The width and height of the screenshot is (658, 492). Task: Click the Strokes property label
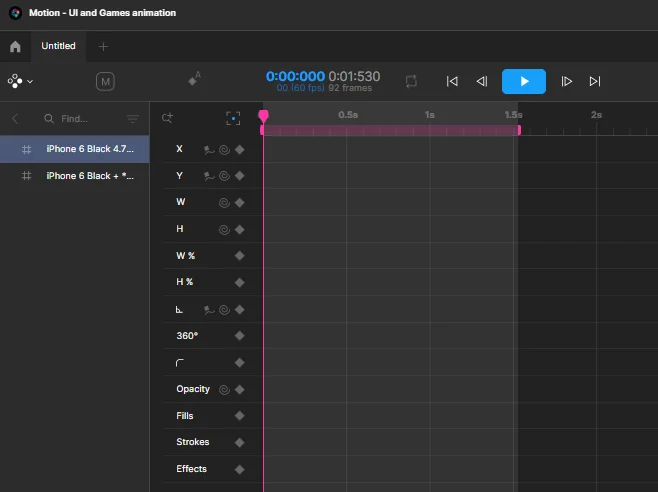(x=193, y=442)
